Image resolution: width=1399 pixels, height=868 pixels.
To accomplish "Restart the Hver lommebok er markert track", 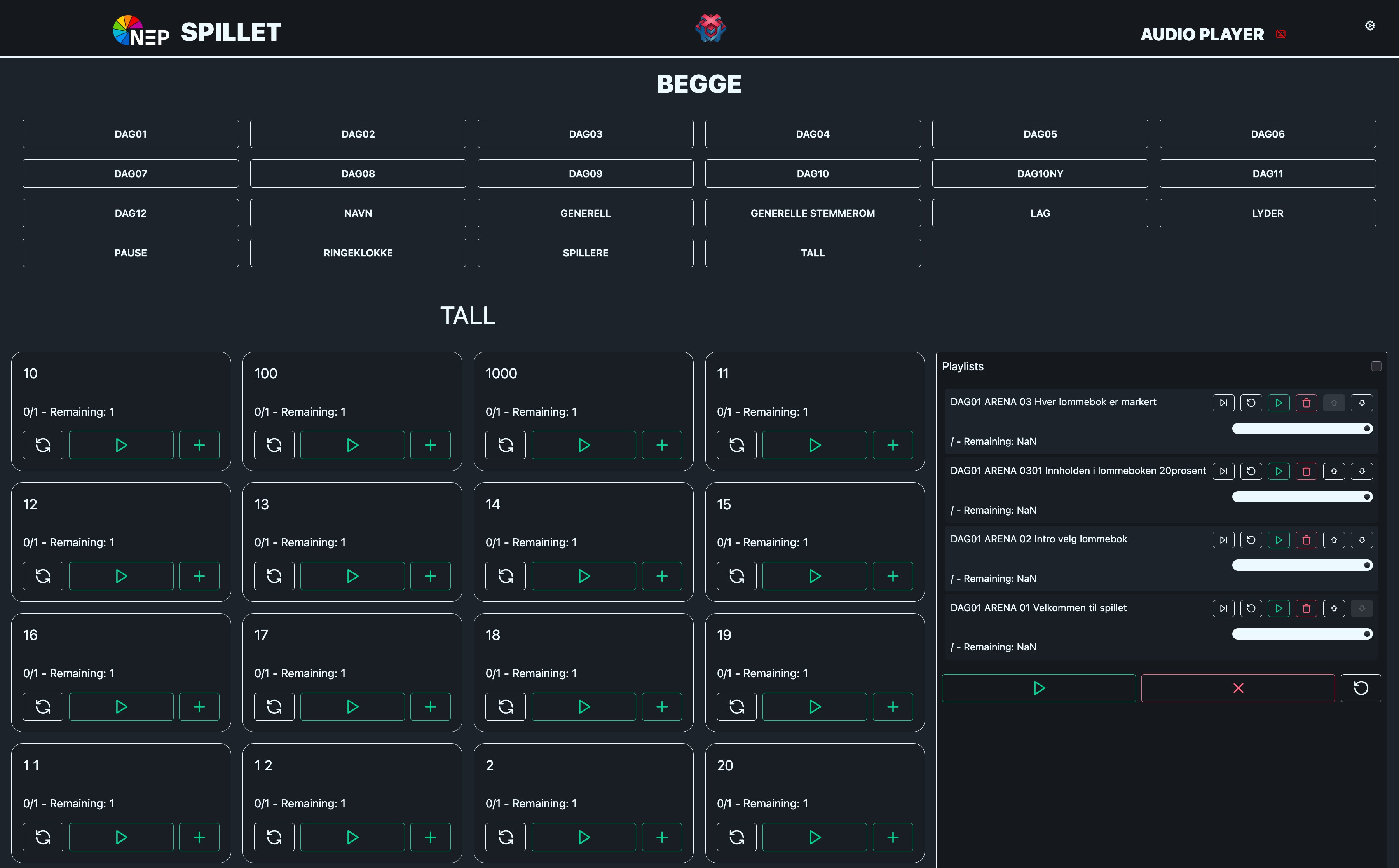I will [1251, 403].
